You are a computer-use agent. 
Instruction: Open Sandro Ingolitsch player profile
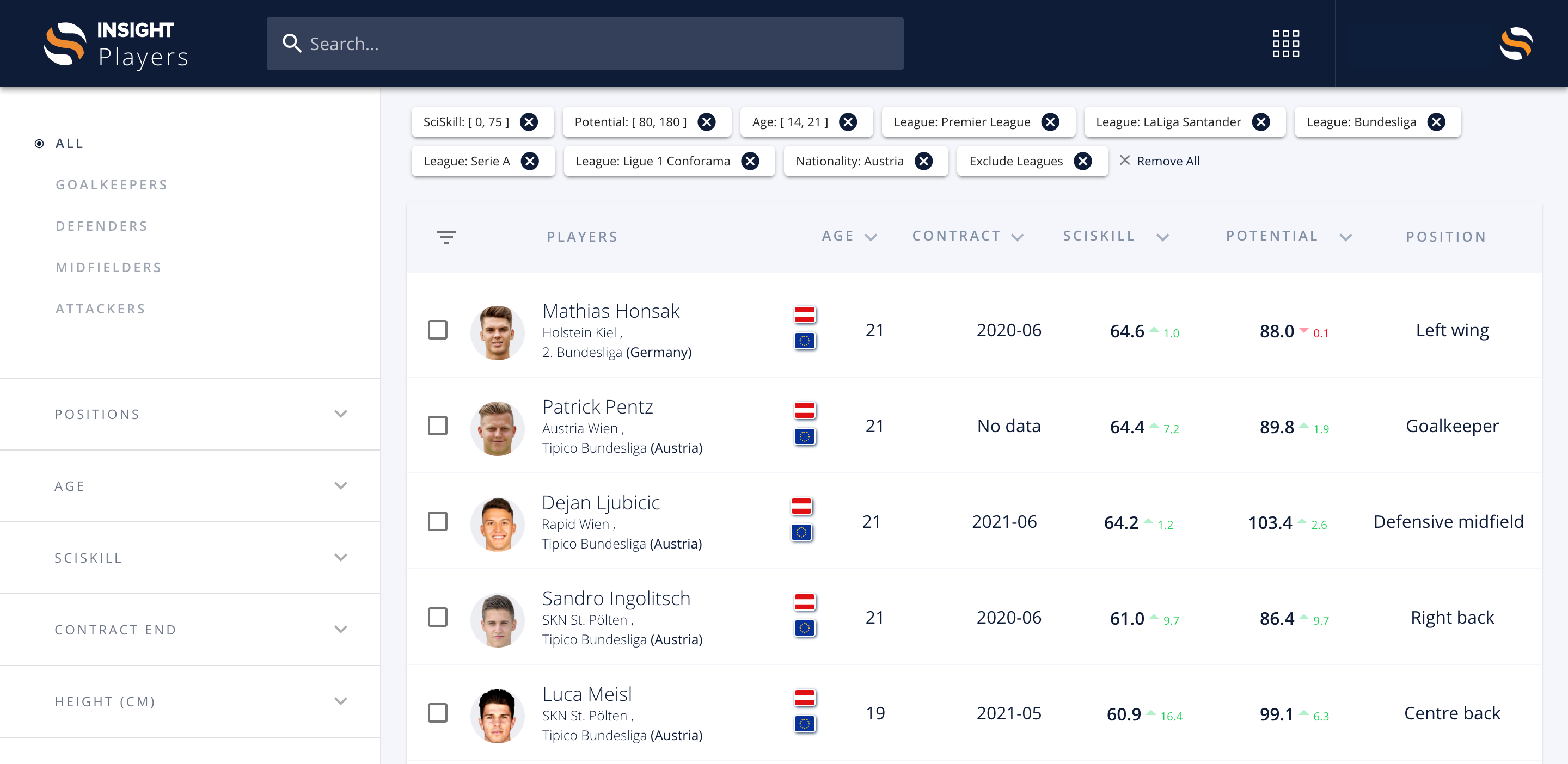pyautogui.click(x=616, y=598)
